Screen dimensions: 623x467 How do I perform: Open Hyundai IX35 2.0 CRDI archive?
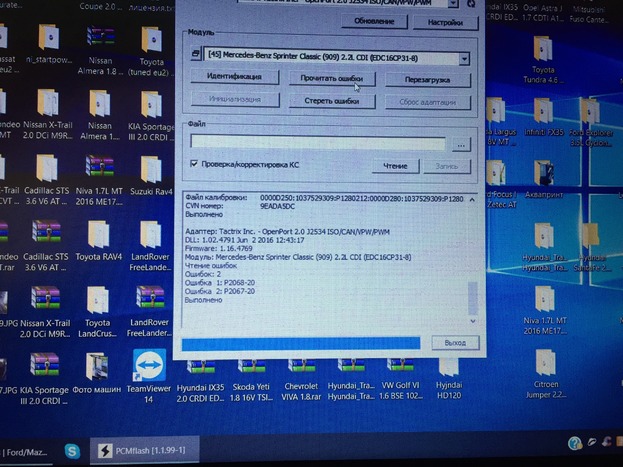tap(201, 368)
